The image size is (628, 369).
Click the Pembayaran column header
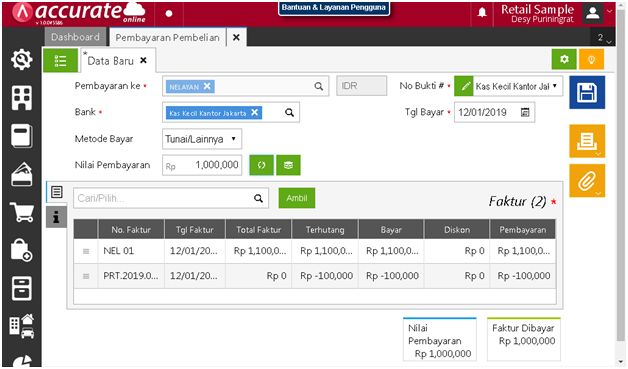[x=523, y=230]
